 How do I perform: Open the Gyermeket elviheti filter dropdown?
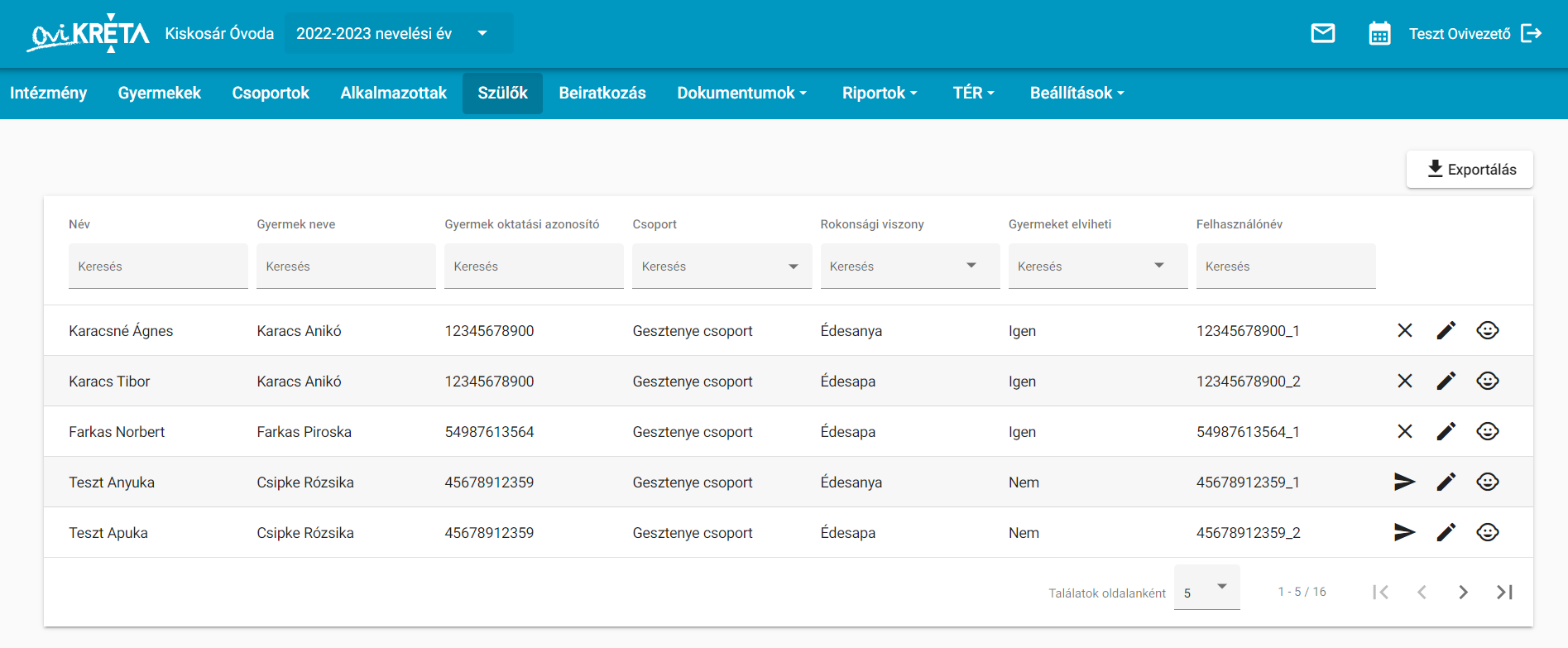1098,266
